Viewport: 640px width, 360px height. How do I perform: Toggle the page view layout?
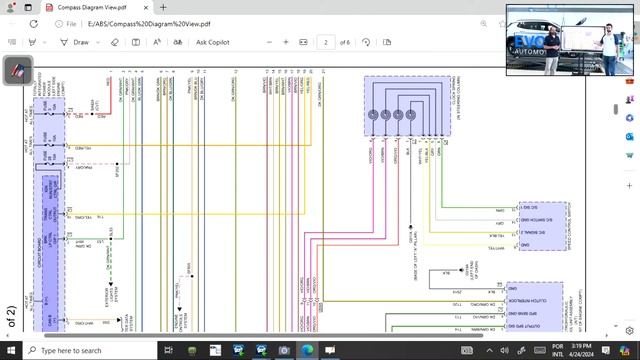click(136, 42)
